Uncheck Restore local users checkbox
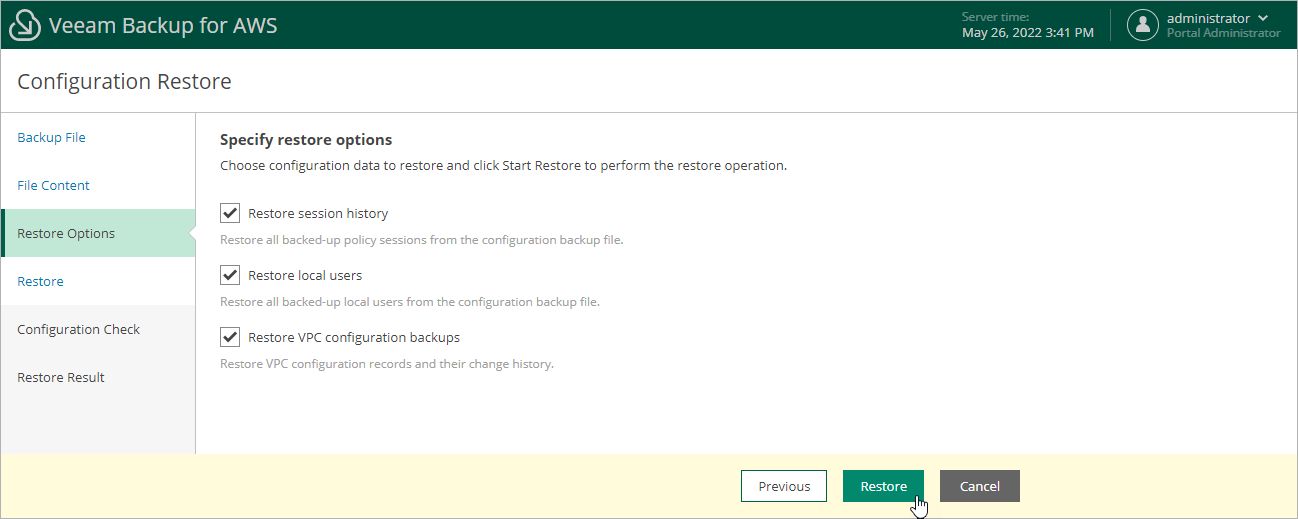 click(x=230, y=275)
